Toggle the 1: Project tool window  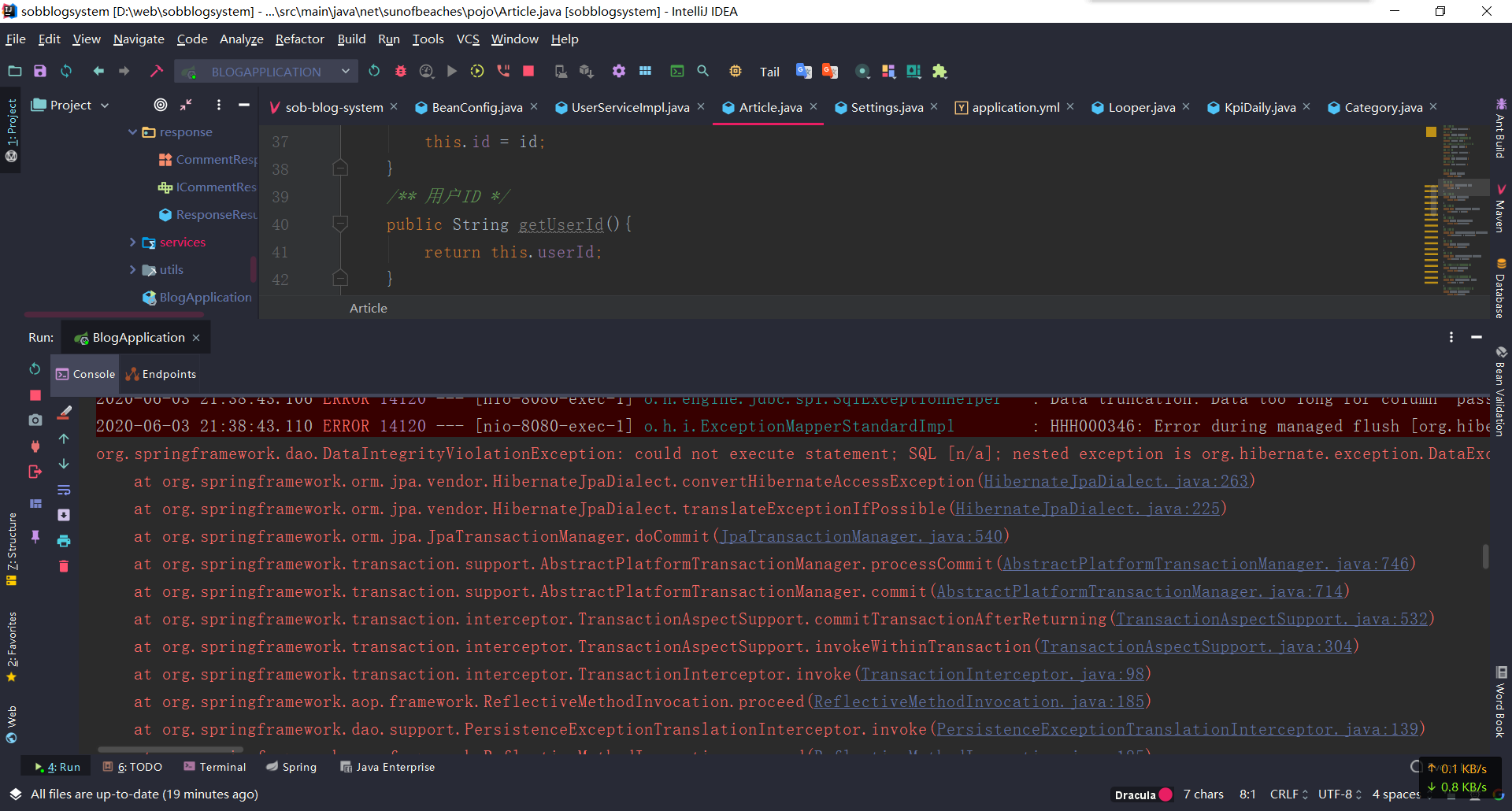pyautogui.click(x=11, y=130)
